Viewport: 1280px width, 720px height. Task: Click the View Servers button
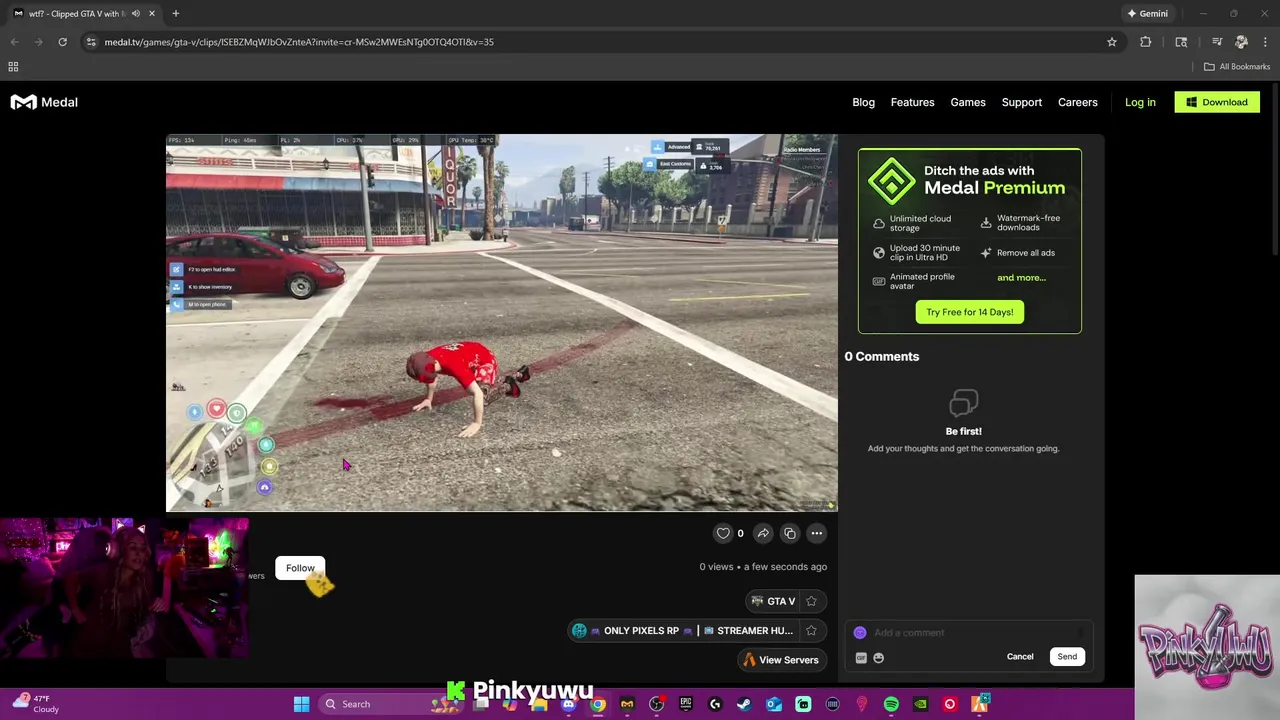click(x=780, y=660)
